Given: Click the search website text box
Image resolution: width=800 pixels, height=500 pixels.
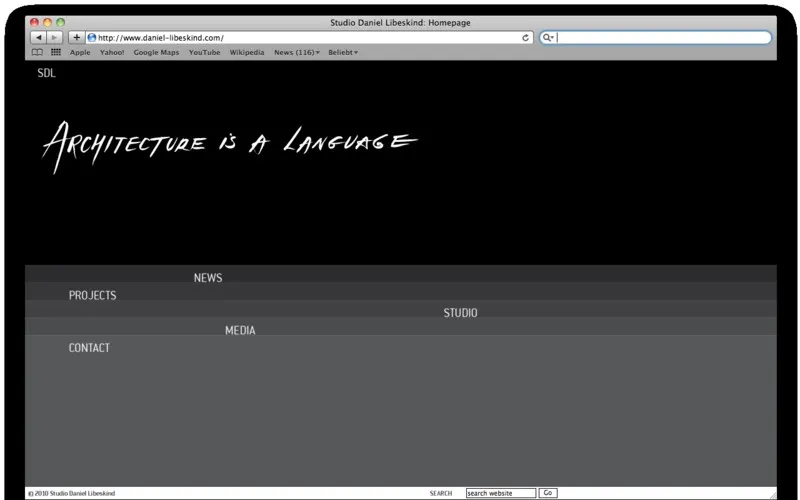Looking at the screenshot, I should point(501,493).
